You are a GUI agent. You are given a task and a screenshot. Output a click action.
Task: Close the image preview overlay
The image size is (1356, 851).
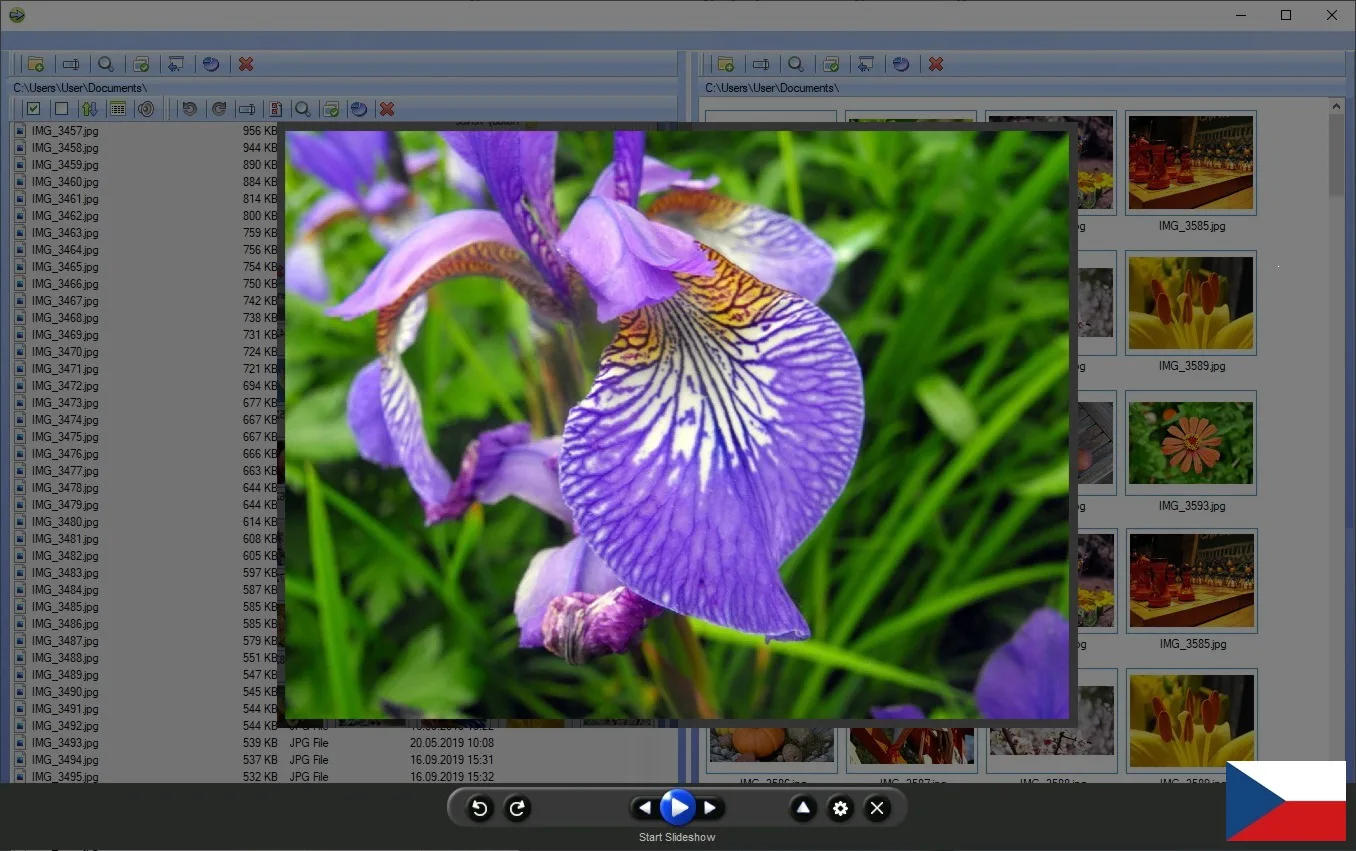coord(877,807)
